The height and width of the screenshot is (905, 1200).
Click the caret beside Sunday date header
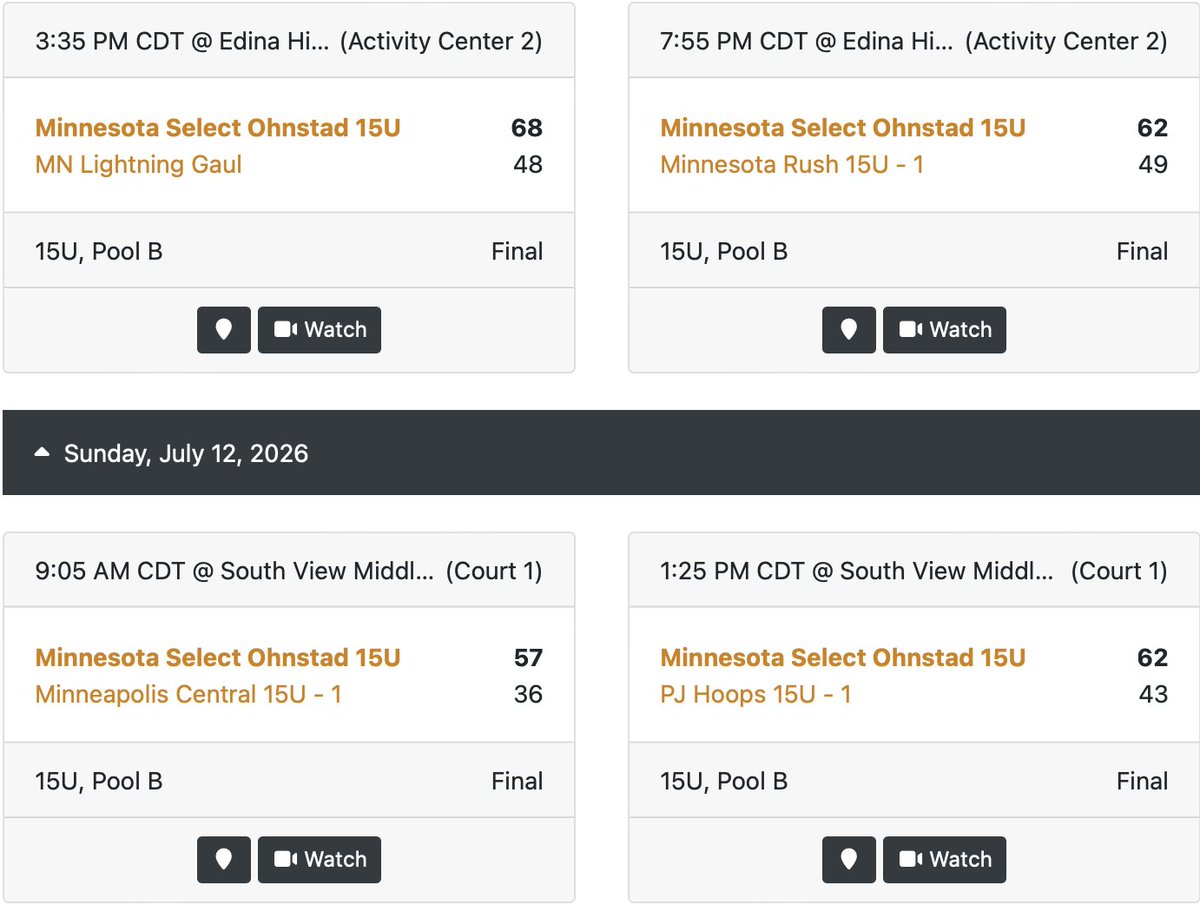(42, 454)
